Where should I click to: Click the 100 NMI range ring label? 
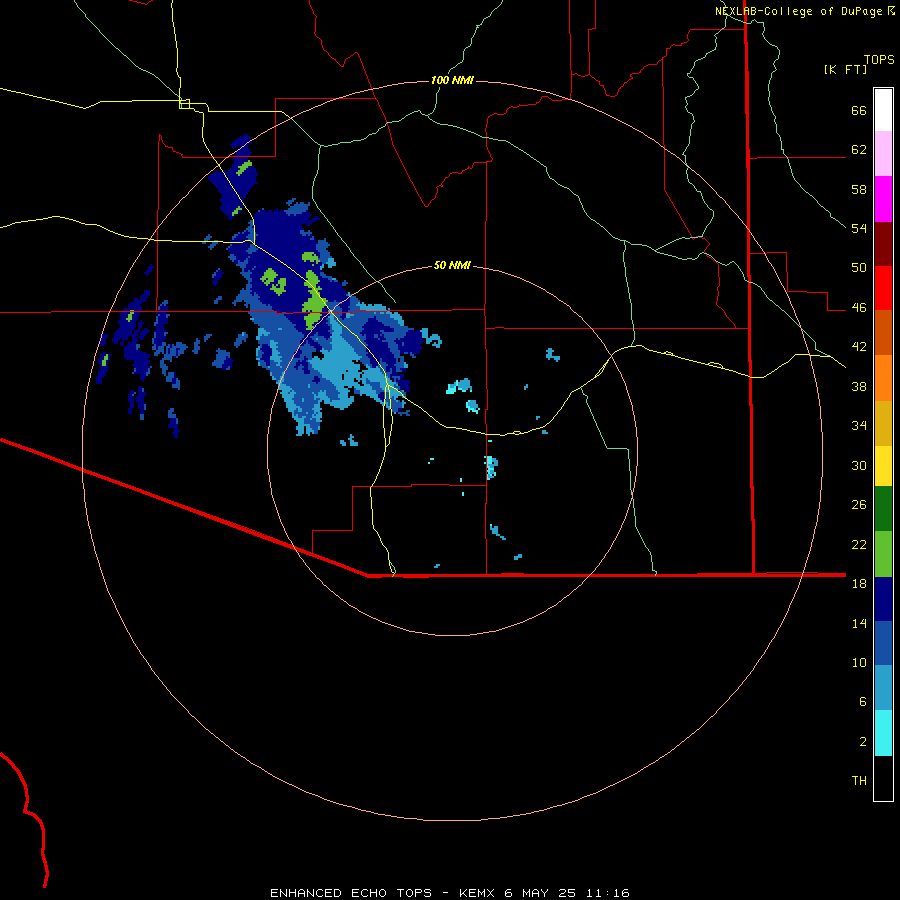(x=452, y=80)
